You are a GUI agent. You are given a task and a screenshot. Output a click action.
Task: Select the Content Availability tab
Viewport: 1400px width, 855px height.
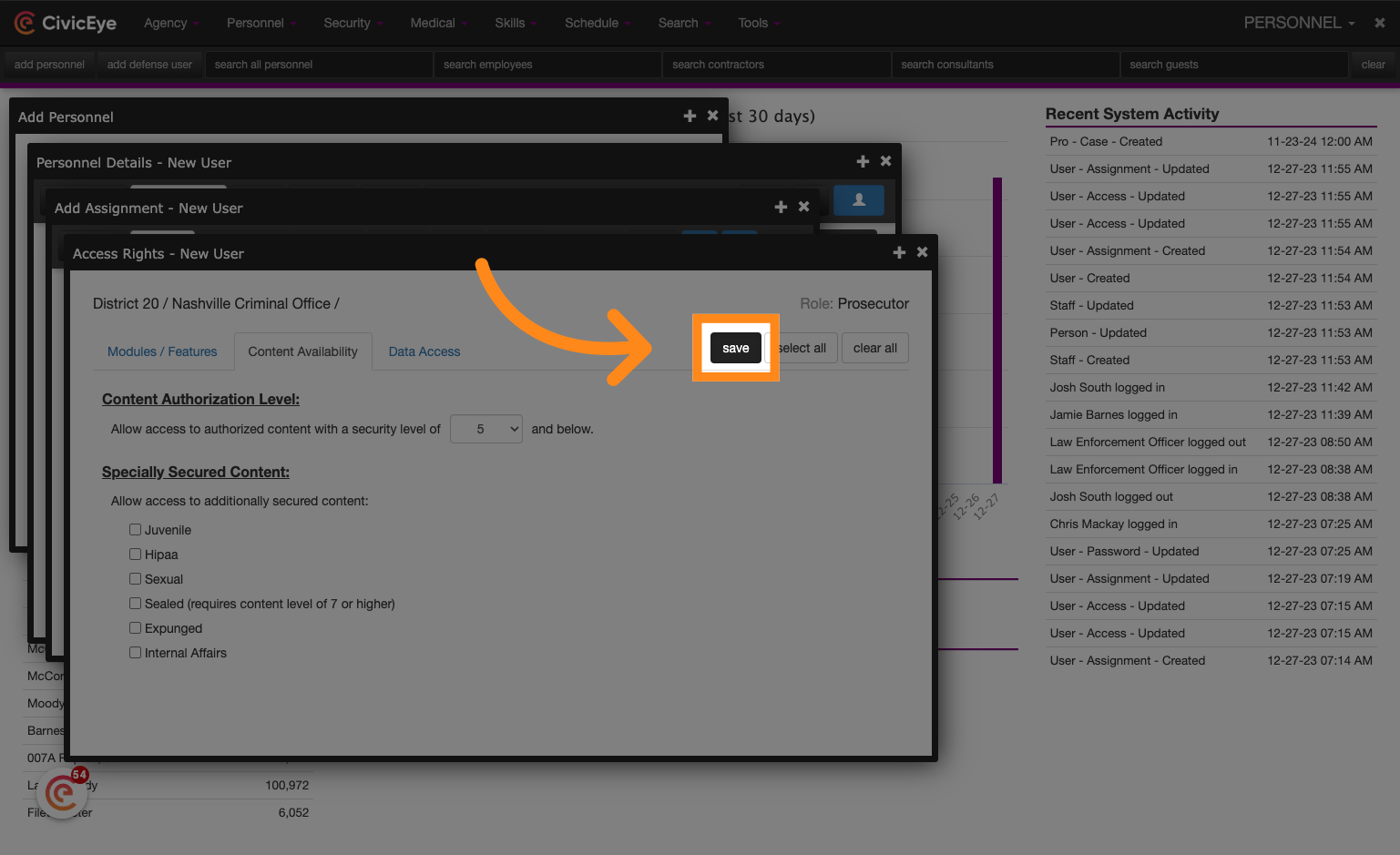tap(303, 351)
